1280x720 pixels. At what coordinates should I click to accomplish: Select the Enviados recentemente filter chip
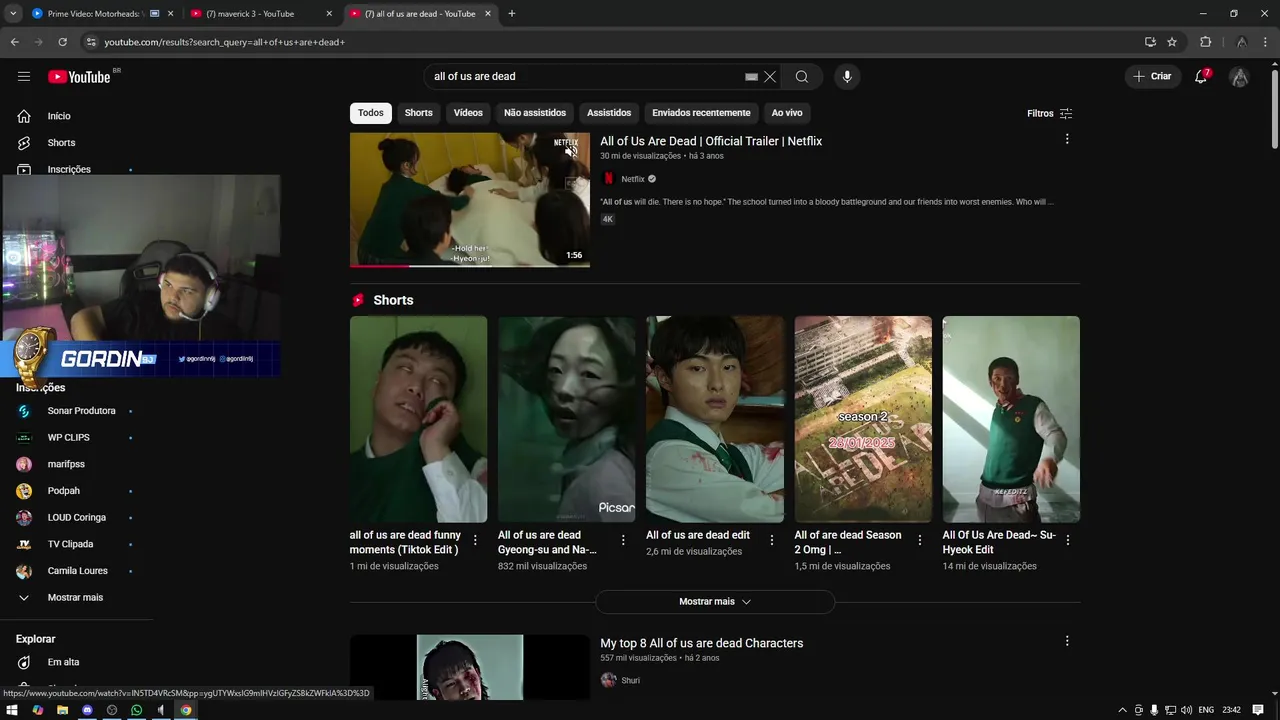pos(701,113)
